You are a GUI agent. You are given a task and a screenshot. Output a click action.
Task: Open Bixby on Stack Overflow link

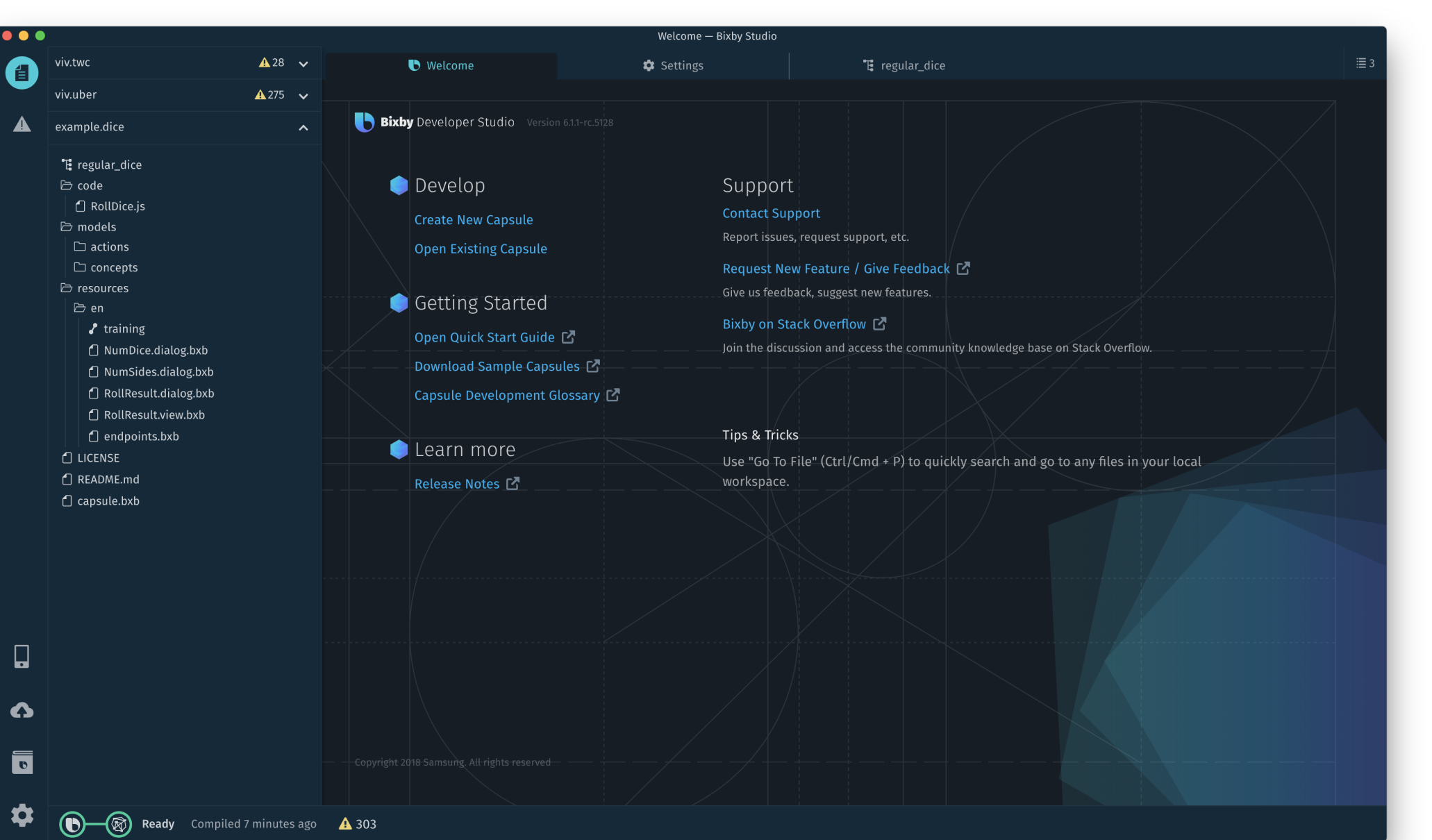point(794,324)
